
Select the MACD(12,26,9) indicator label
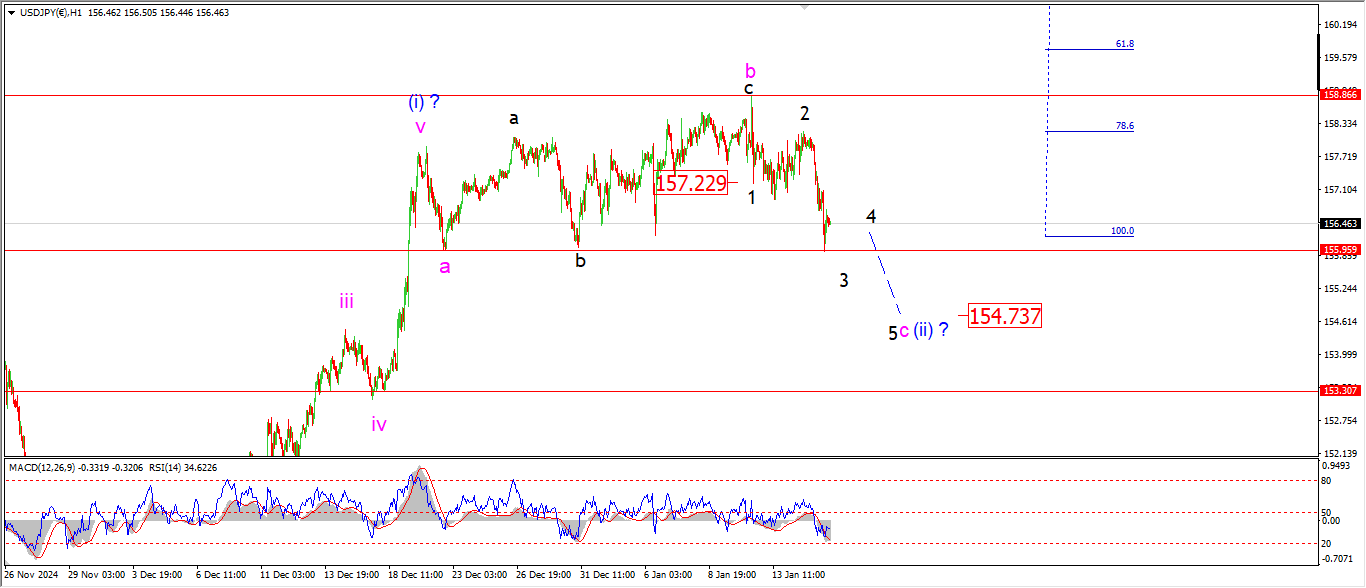(42, 467)
